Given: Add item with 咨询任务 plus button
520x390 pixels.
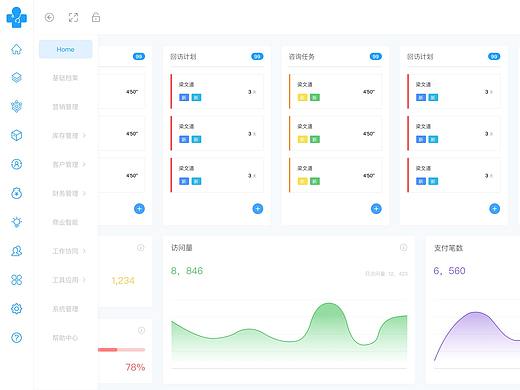Looking at the screenshot, I should coord(376,209).
